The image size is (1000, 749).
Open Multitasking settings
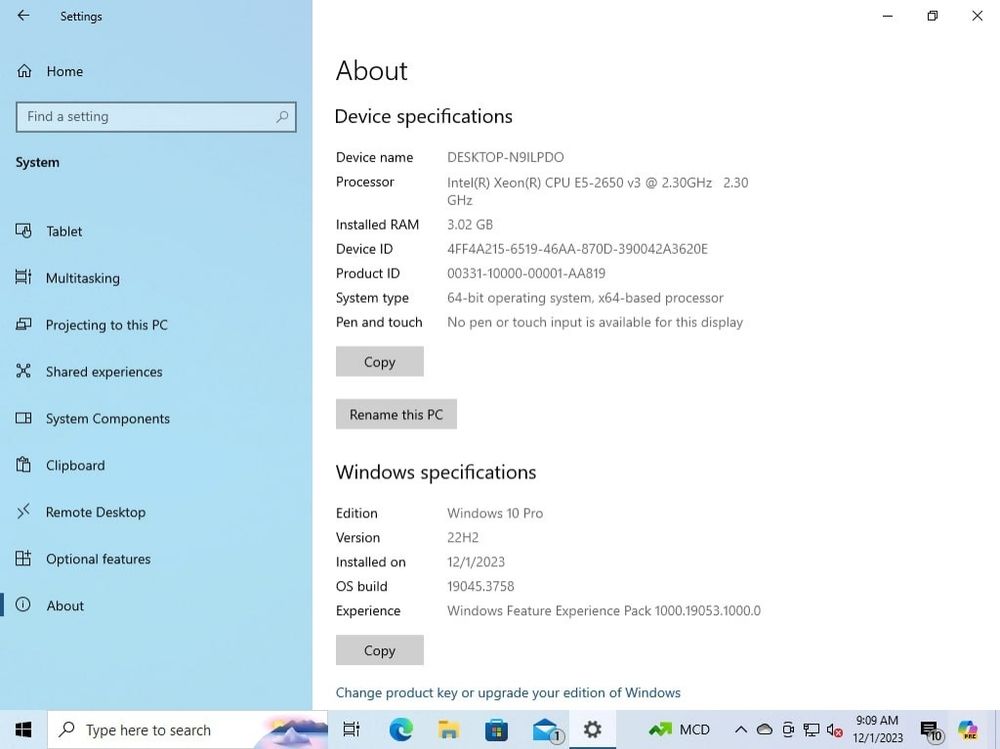tap(83, 278)
